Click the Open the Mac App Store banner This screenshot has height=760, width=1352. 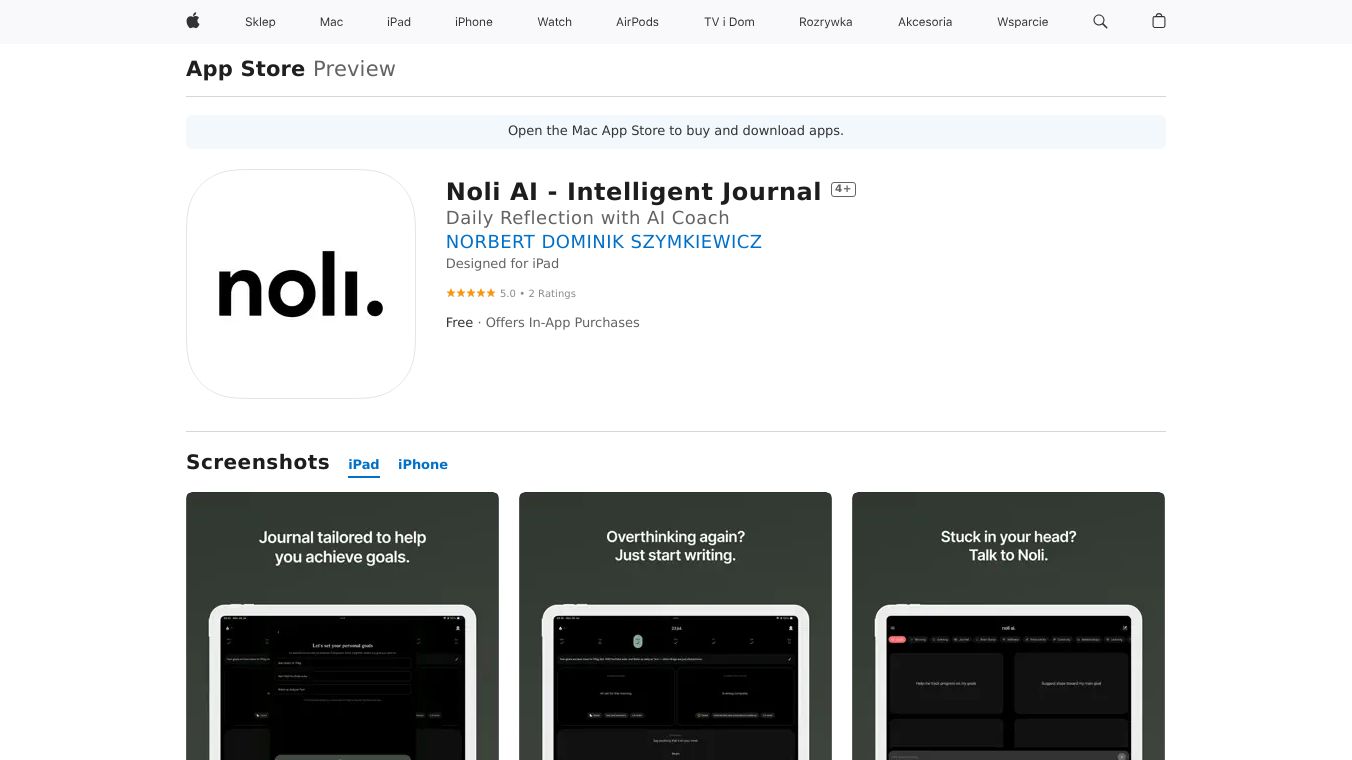point(676,131)
